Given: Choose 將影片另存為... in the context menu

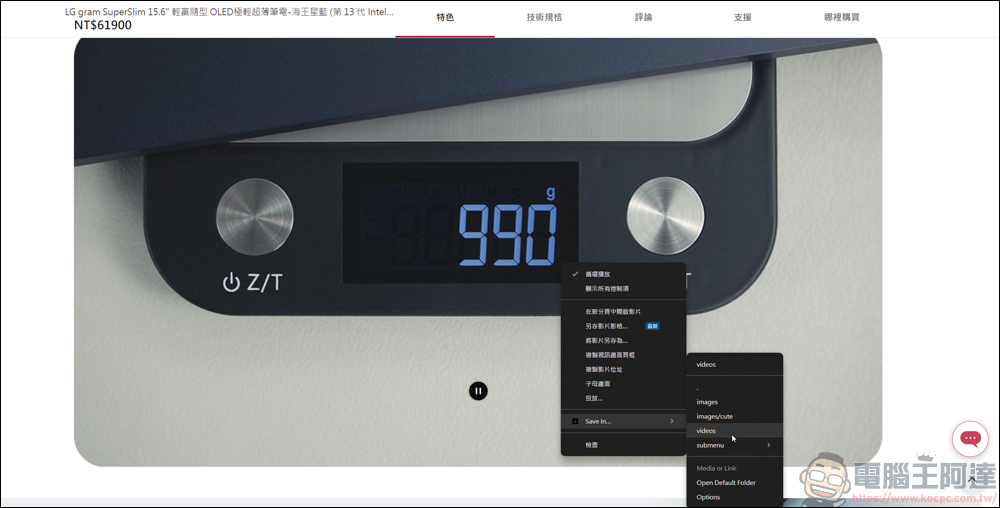Looking at the screenshot, I should click(623, 340).
